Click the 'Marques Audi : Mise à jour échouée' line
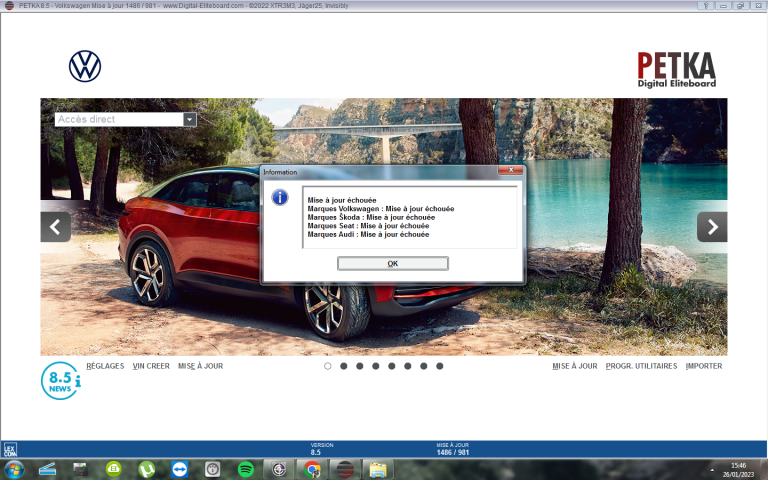 (x=368, y=234)
